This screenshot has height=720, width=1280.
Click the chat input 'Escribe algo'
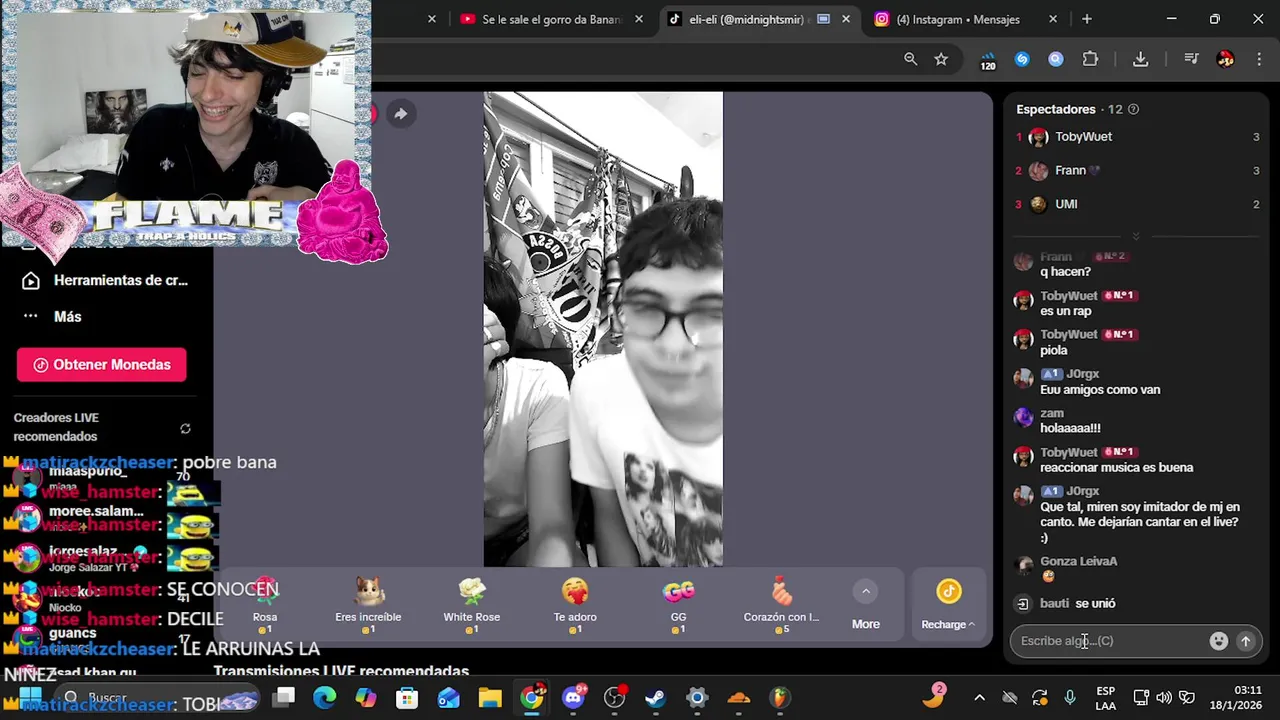pos(1110,641)
